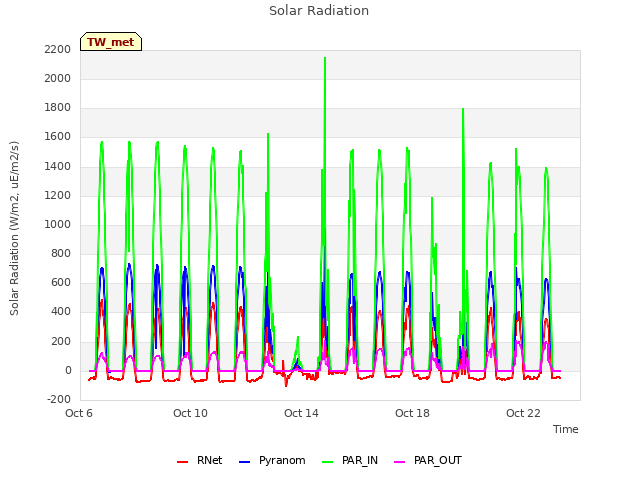The image size is (640, 480).
Task: Click the y-axis title Solar Radiation (W/m2, uE/m2/s)
Action: pyautogui.click(x=14, y=228)
